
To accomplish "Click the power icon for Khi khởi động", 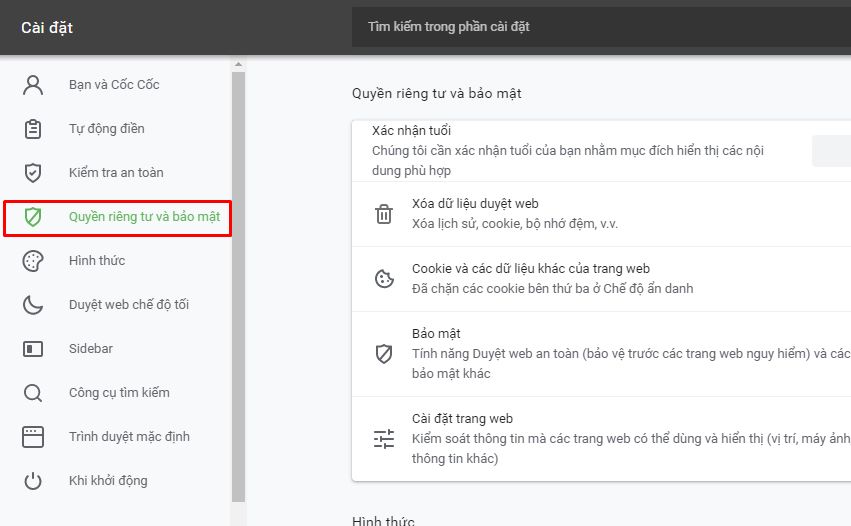I will click(33, 481).
